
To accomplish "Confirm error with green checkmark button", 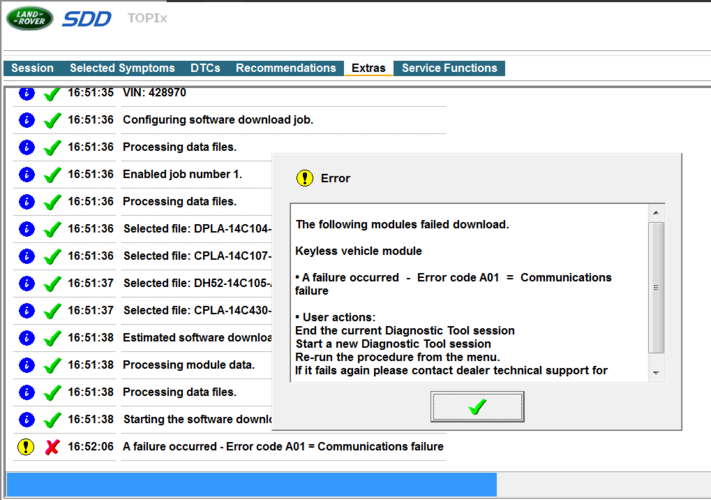I will 477,407.
